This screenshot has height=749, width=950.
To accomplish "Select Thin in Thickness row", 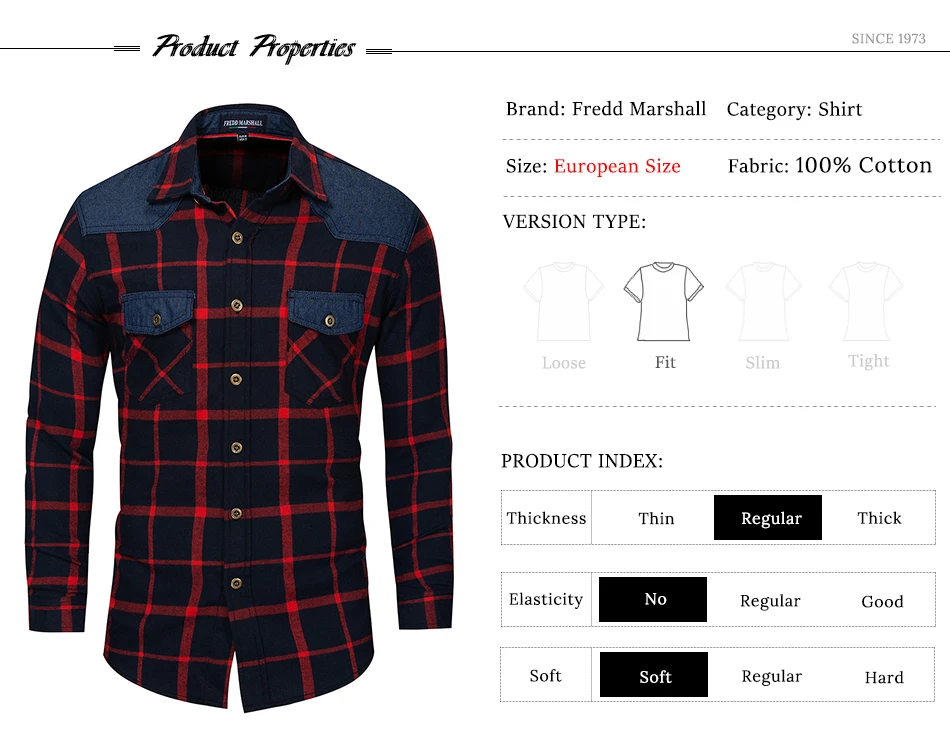I will coord(656,519).
